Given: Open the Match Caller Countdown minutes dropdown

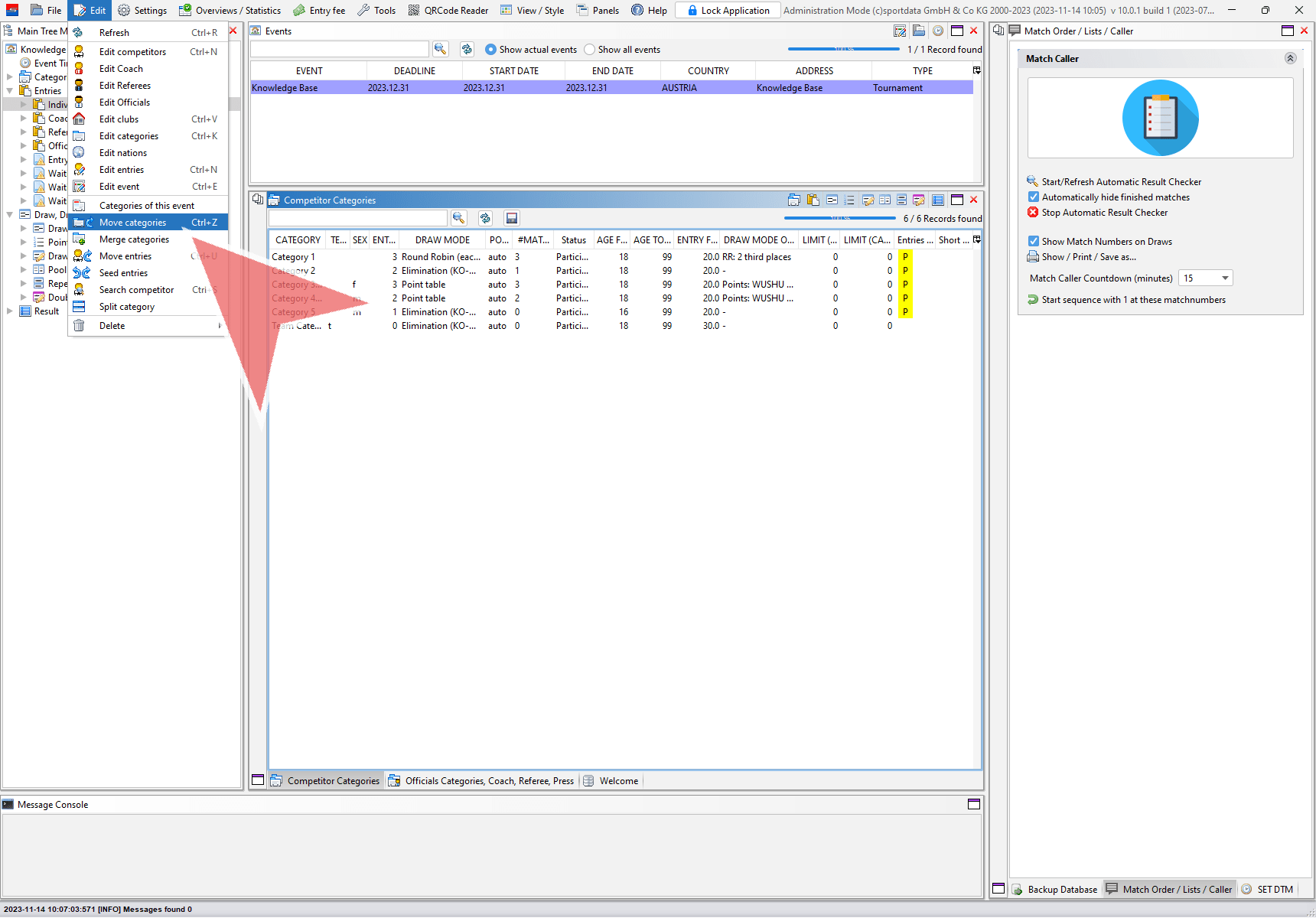Looking at the screenshot, I should point(1225,278).
